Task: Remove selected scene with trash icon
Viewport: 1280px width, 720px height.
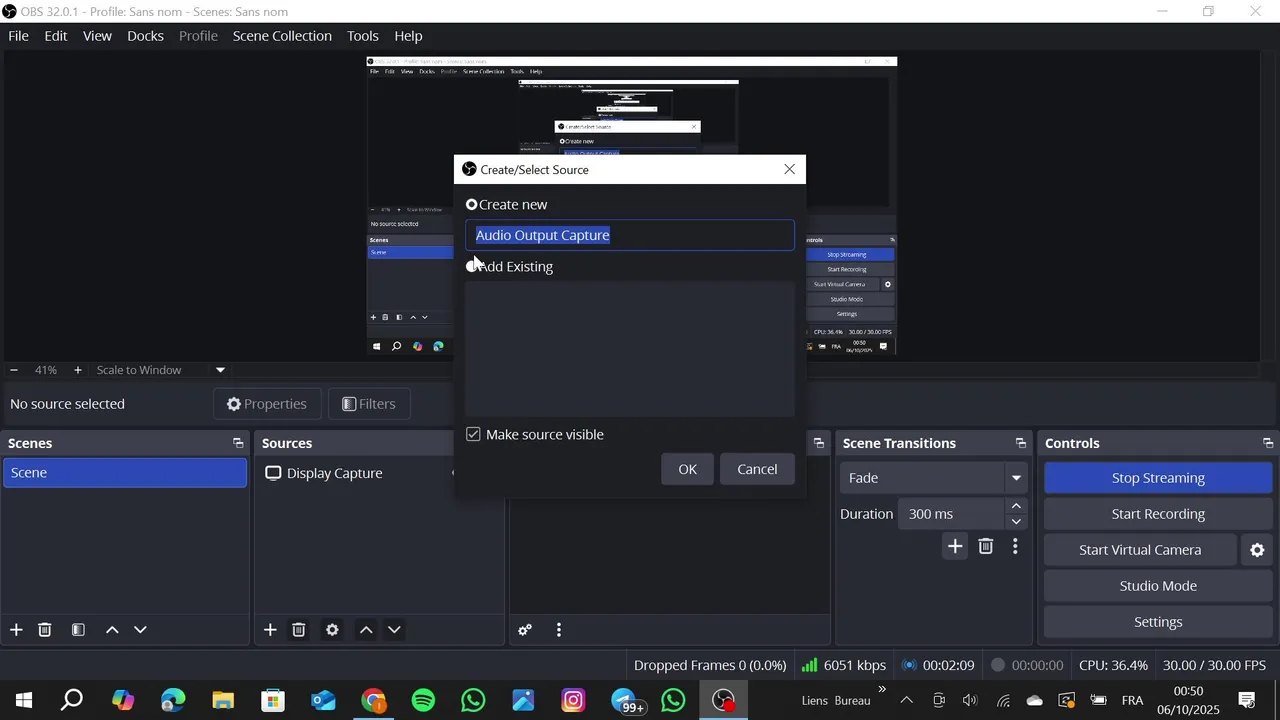Action: (45, 630)
